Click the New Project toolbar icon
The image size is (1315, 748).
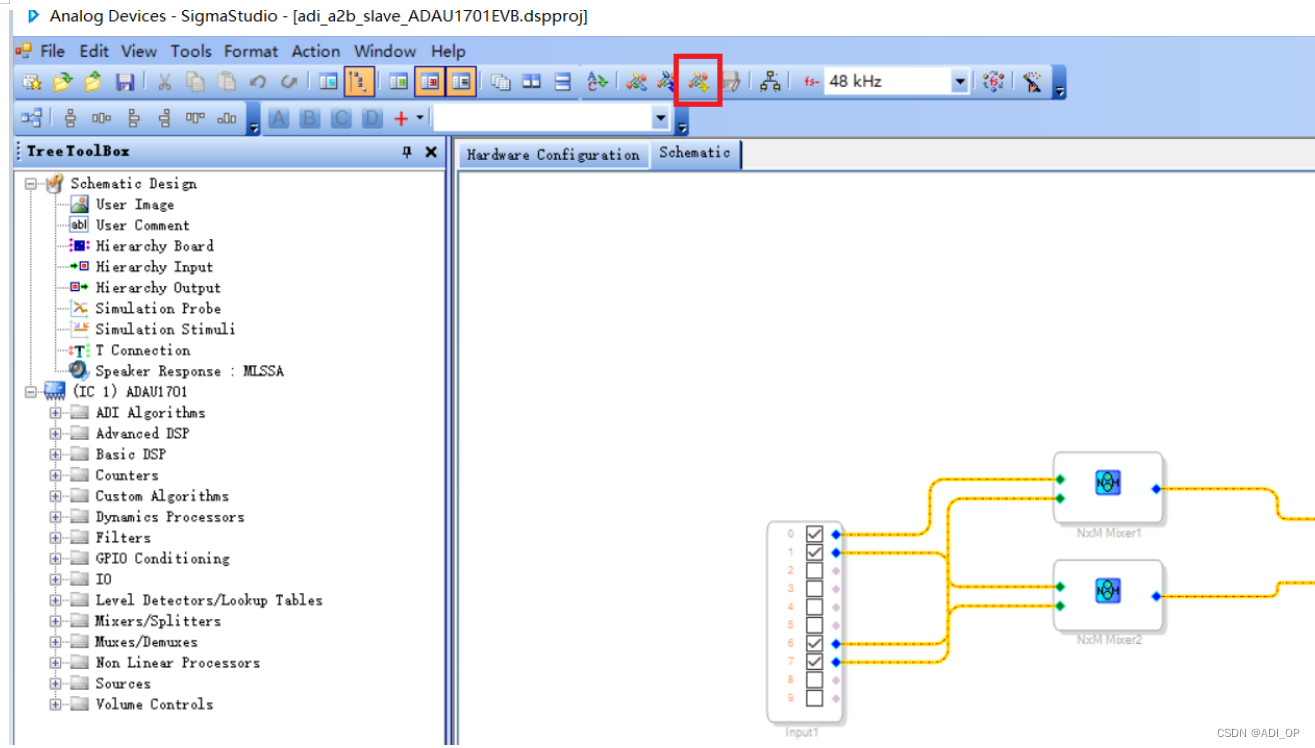pos(32,82)
